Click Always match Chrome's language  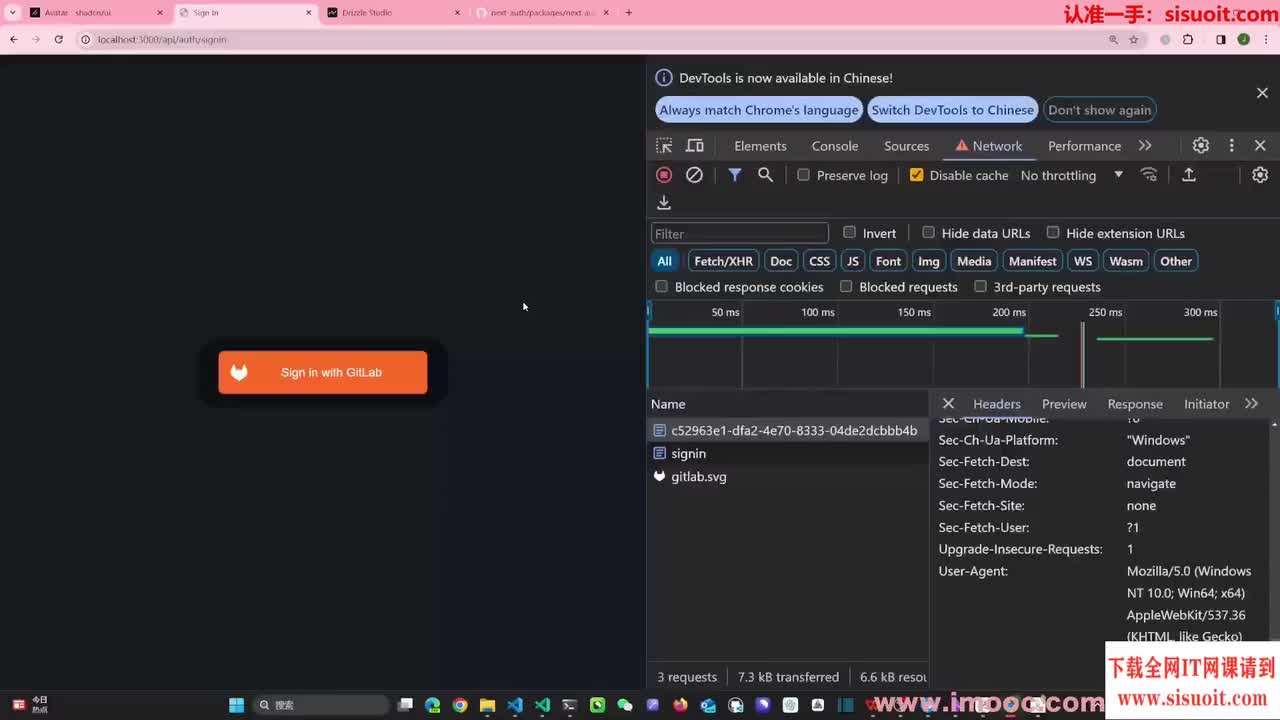click(x=759, y=110)
